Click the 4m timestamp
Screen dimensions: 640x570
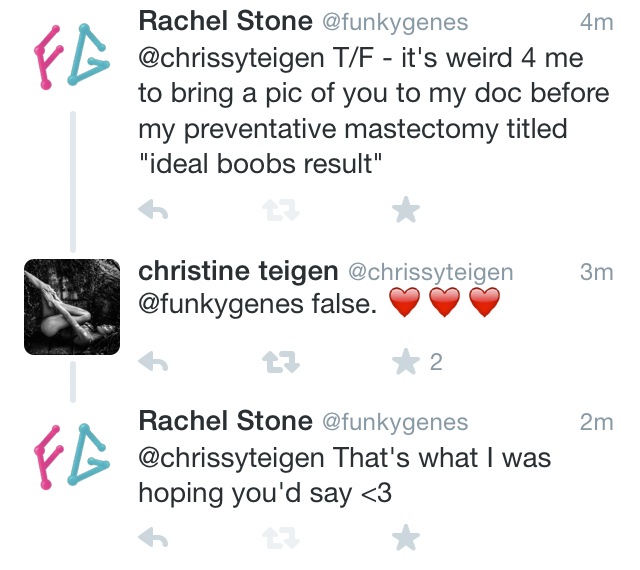596,21
